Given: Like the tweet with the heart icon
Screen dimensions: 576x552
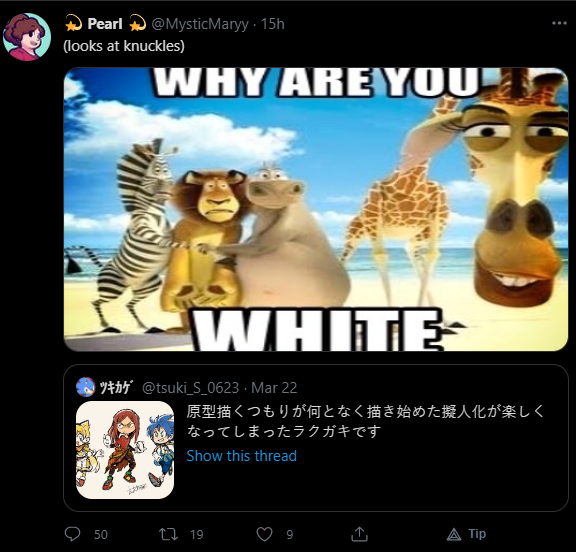Looking at the screenshot, I should point(264,534).
